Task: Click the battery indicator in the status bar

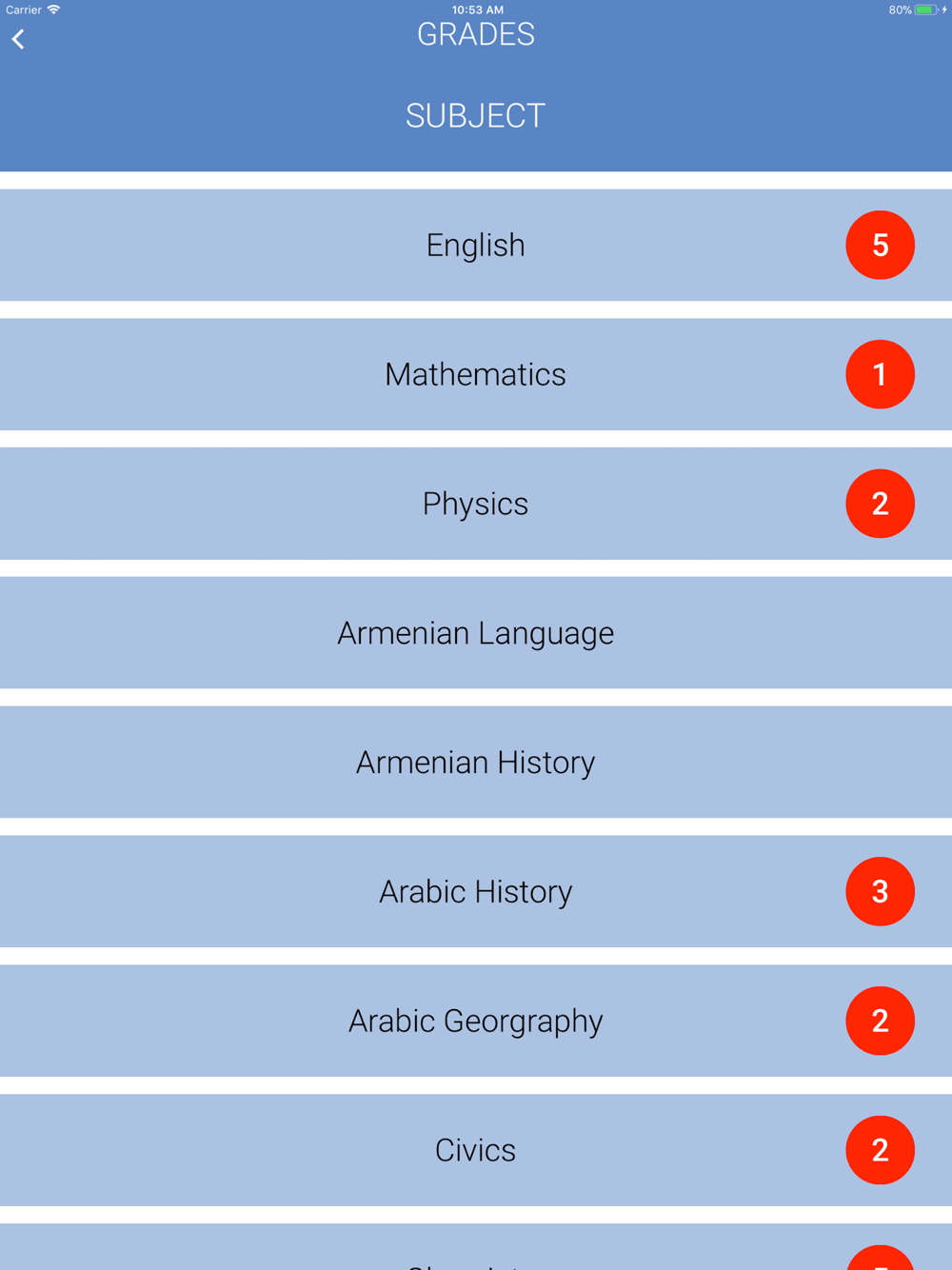Action: coord(925,10)
